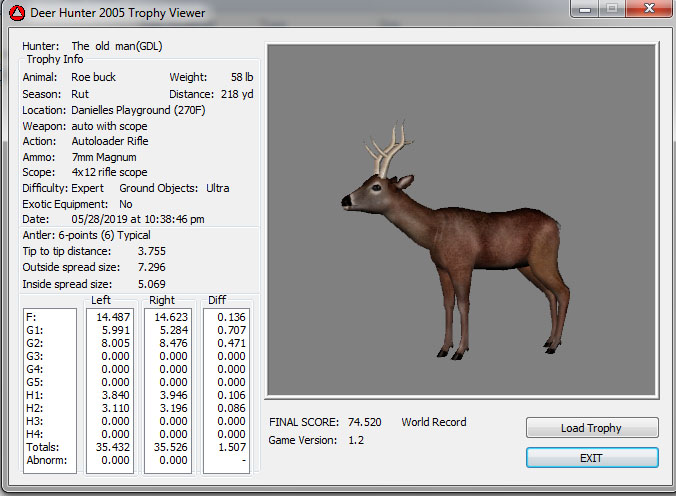Click the Deer Hunter app icon in title bar
This screenshot has height=496, width=676.
16,15
